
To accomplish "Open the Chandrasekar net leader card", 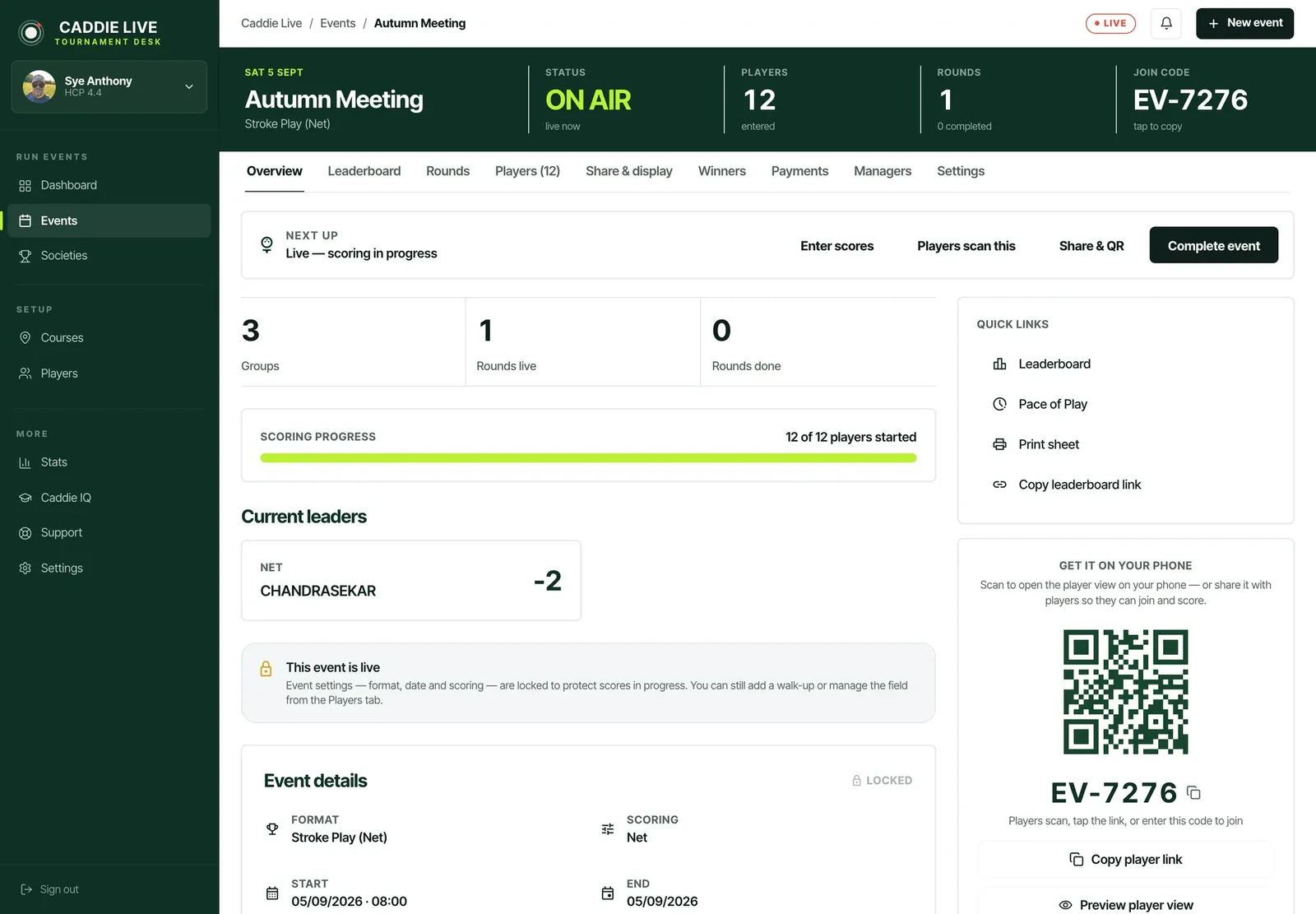I will coord(411,581).
